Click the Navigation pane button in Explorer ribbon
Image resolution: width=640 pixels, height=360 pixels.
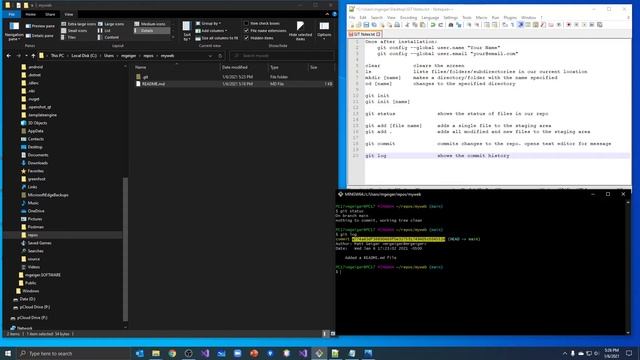point(14,31)
